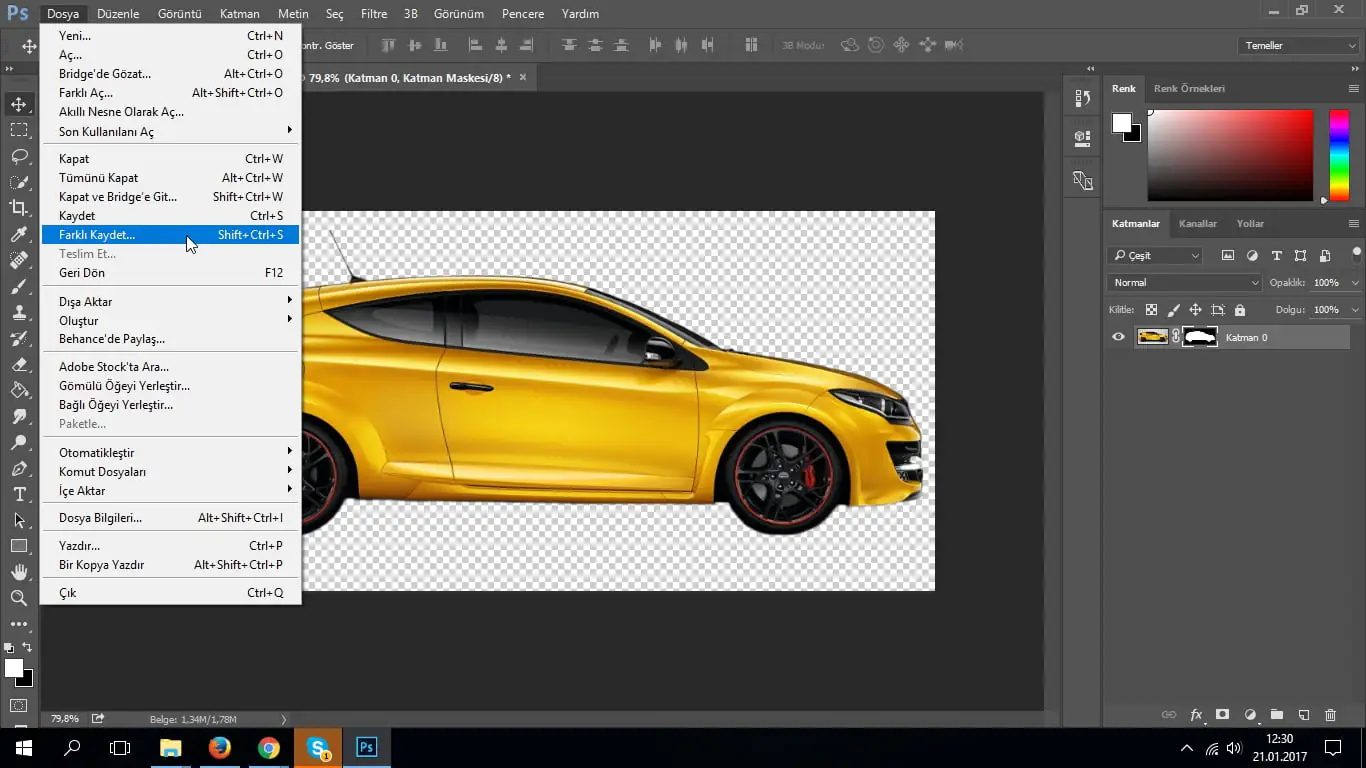Click the rainbow hue slider strip

point(1338,155)
